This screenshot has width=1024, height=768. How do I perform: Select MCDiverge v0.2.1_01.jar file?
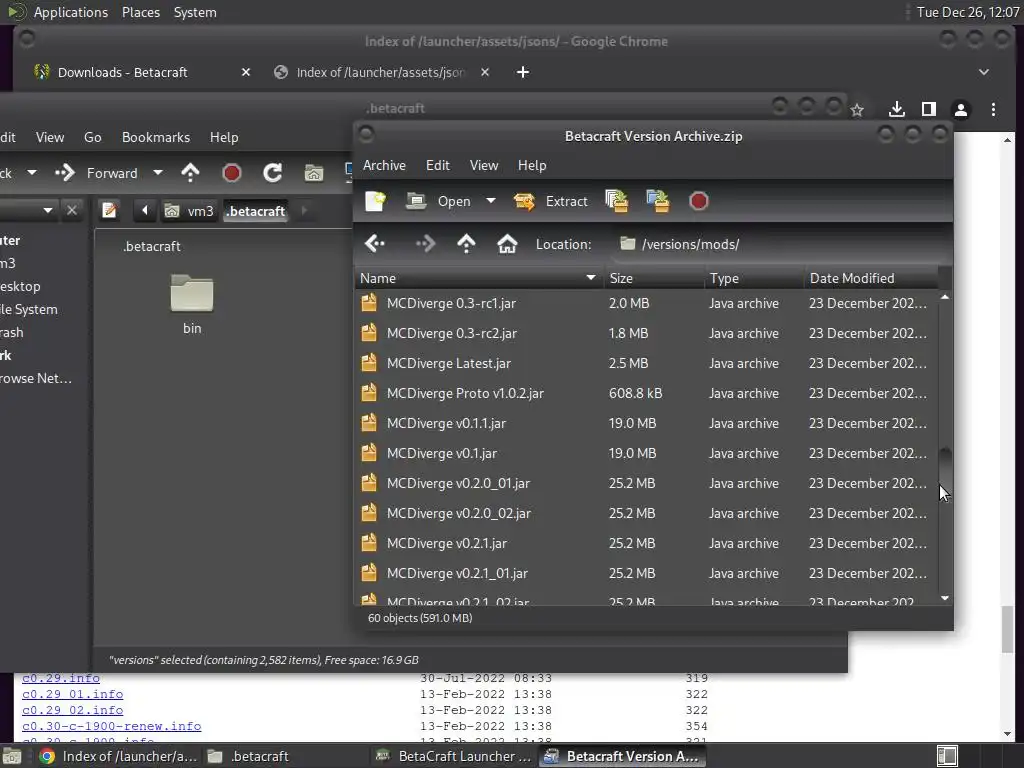[647, 573]
